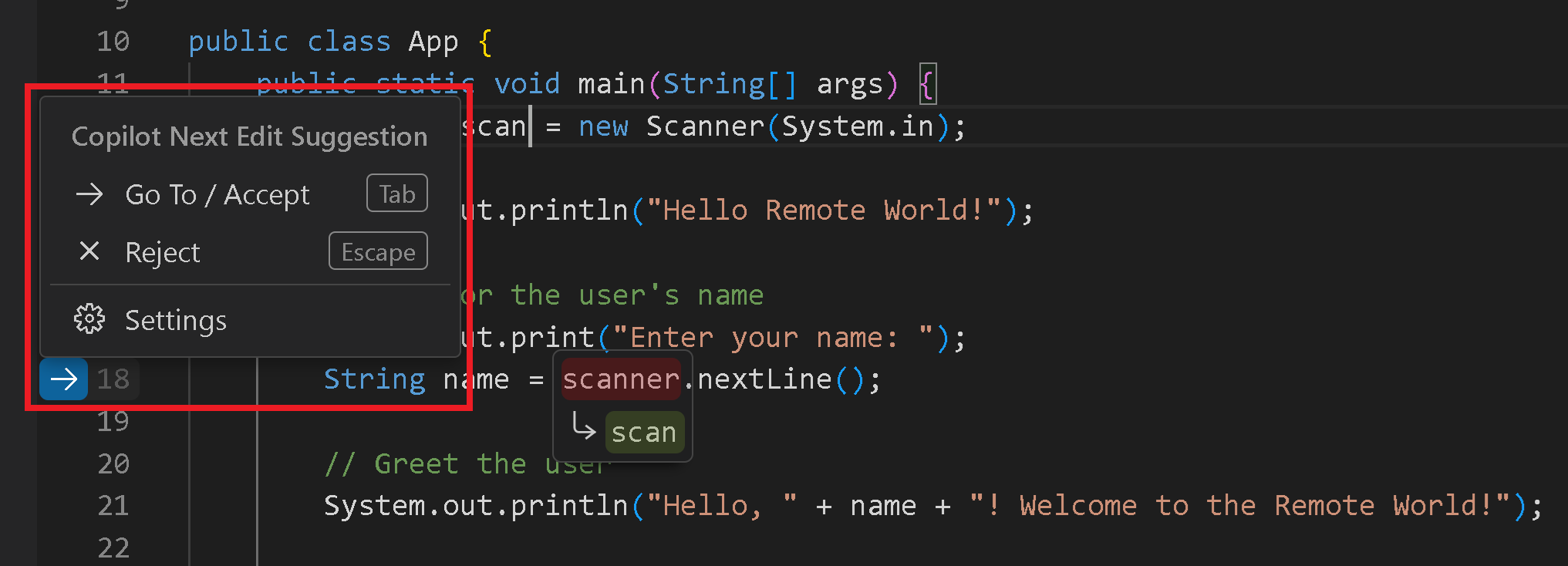The height and width of the screenshot is (566, 1568).
Task: Click the X icon next to Reject
Action: point(89,251)
